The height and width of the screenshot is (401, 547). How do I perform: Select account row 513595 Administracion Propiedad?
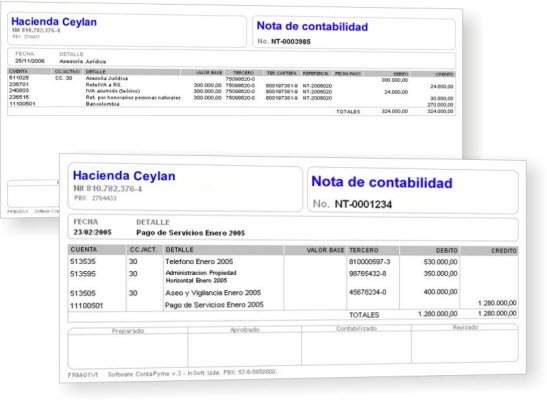point(293,276)
